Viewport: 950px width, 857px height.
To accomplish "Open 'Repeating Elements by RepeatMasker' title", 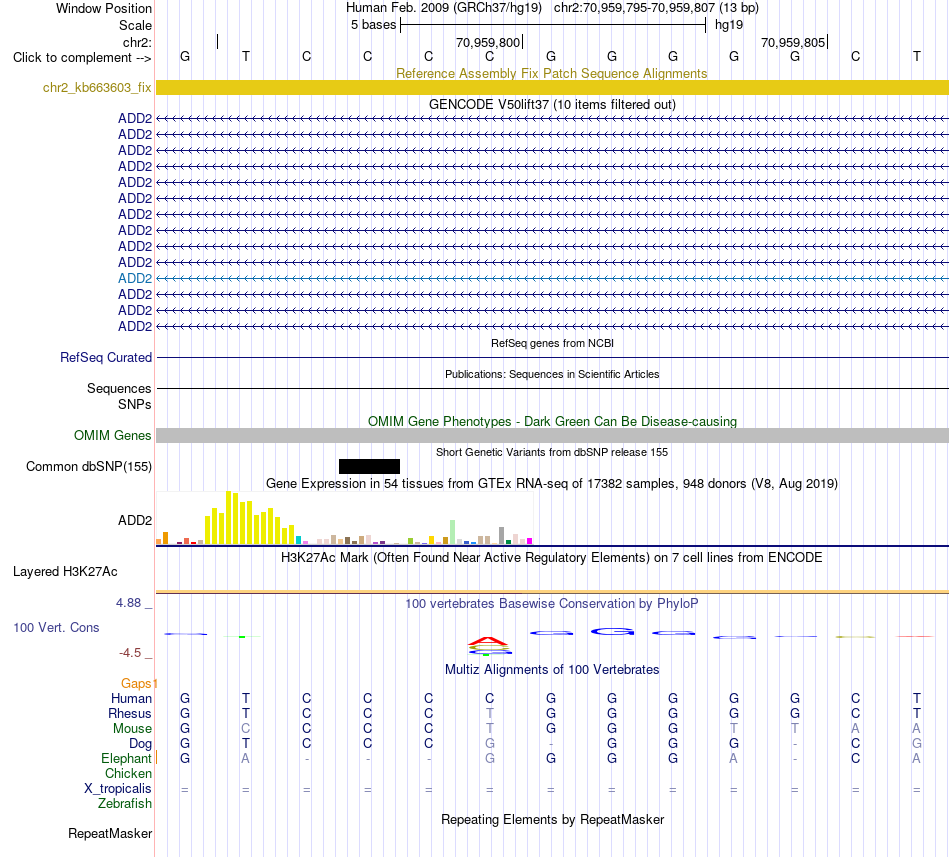I will click(552, 819).
